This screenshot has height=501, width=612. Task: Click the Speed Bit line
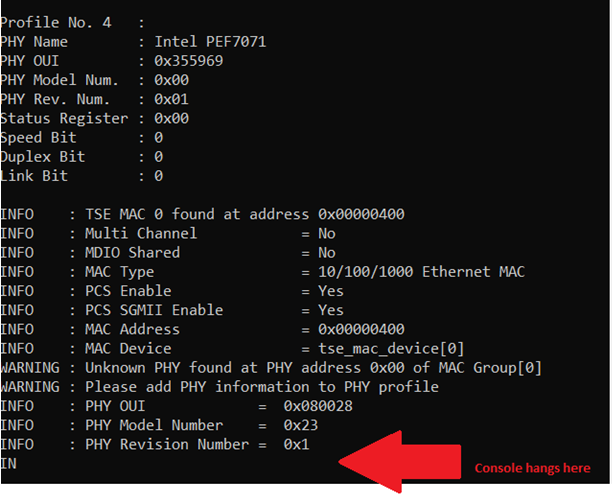click(x=82, y=137)
